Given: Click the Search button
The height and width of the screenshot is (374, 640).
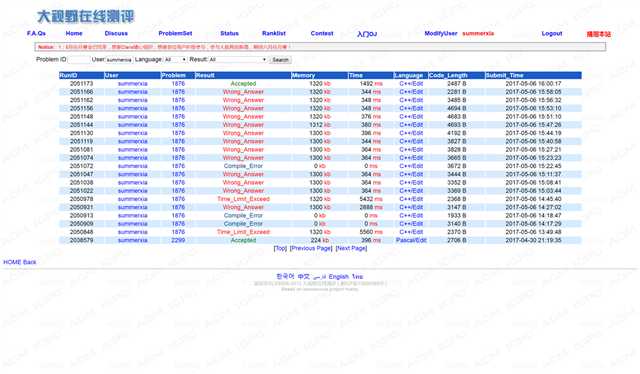Looking at the screenshot, I should click(x=280, y=60).
